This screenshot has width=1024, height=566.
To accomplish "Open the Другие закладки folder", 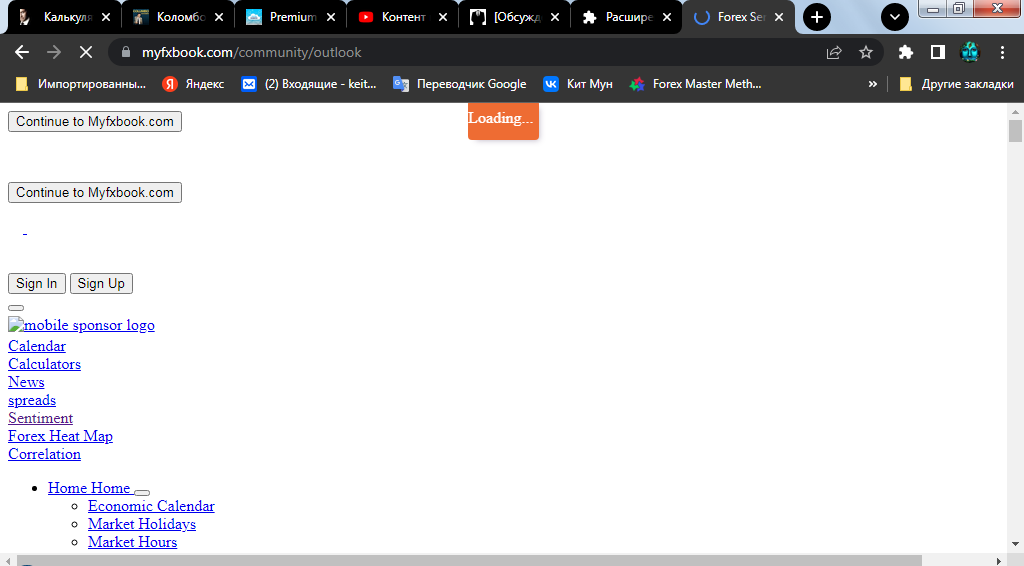I will point(957,84).
